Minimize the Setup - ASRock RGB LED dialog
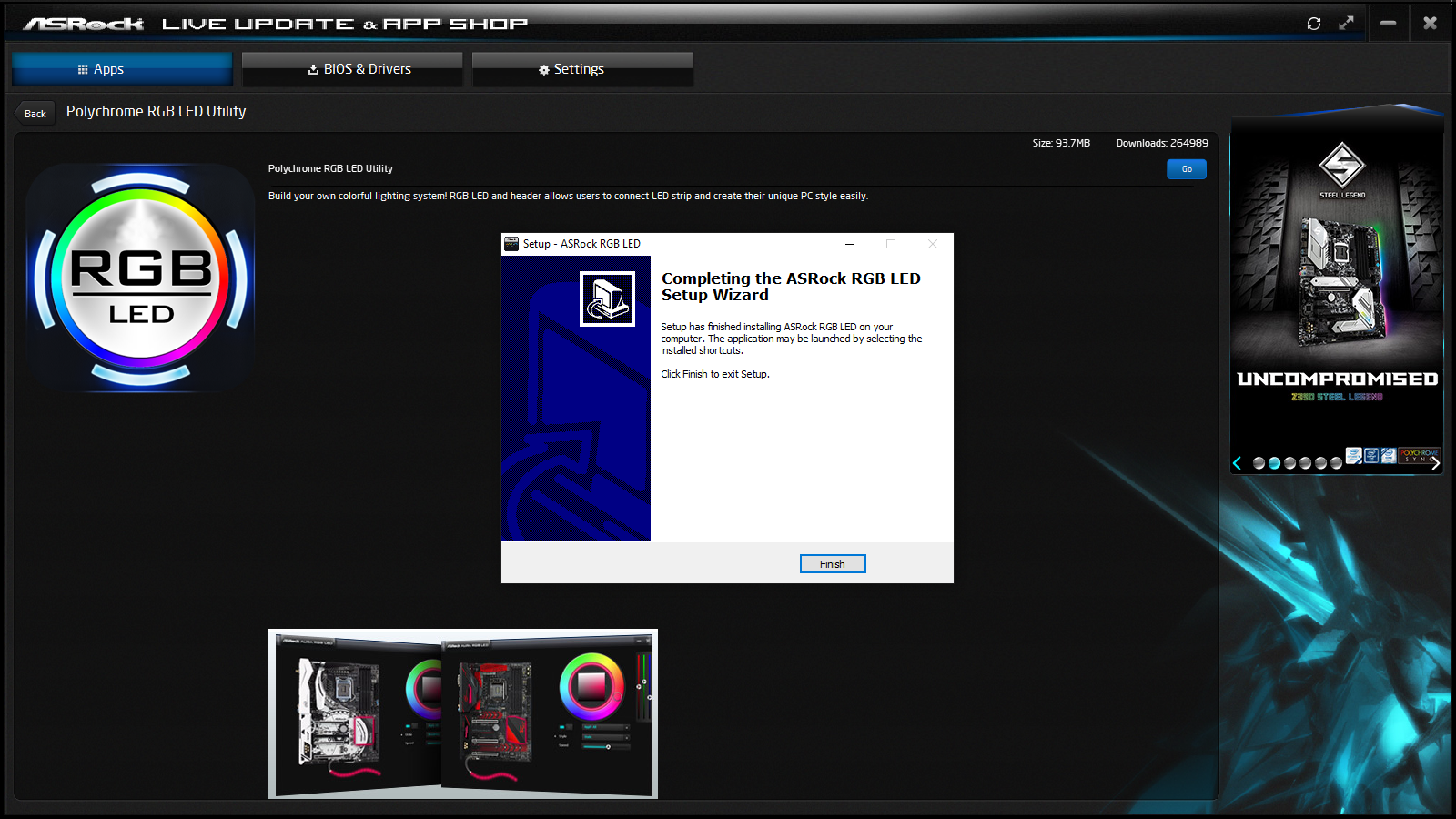Image resolution: width=1456 pixels, height=819 pixels. 850,244
